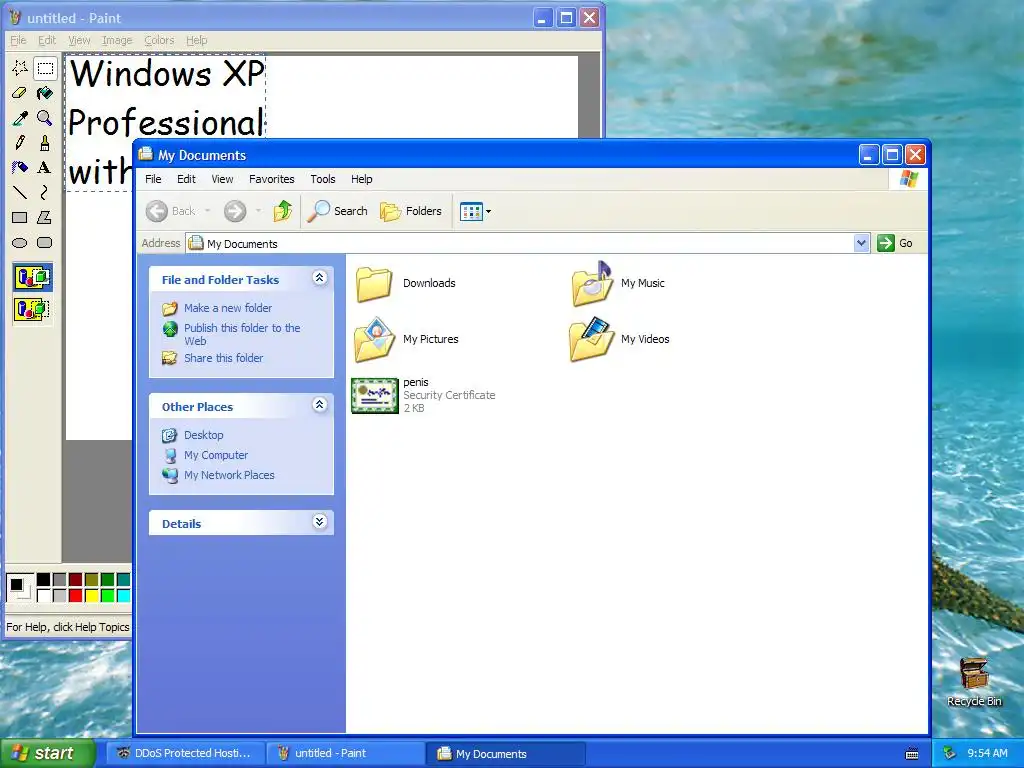Open the View menu in My Documents

click(222, 179)
